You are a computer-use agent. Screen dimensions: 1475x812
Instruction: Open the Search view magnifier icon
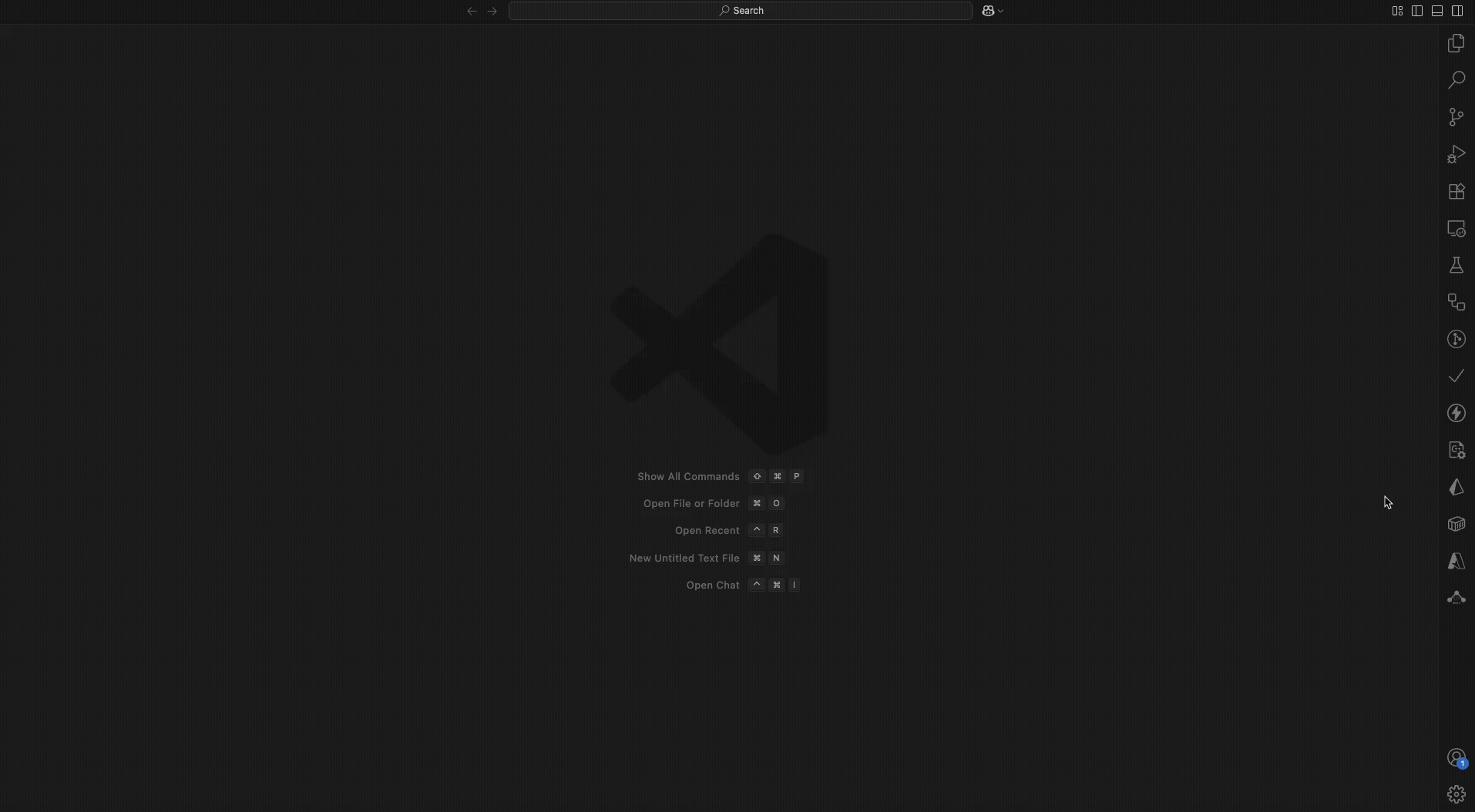tap(1456, 80)
